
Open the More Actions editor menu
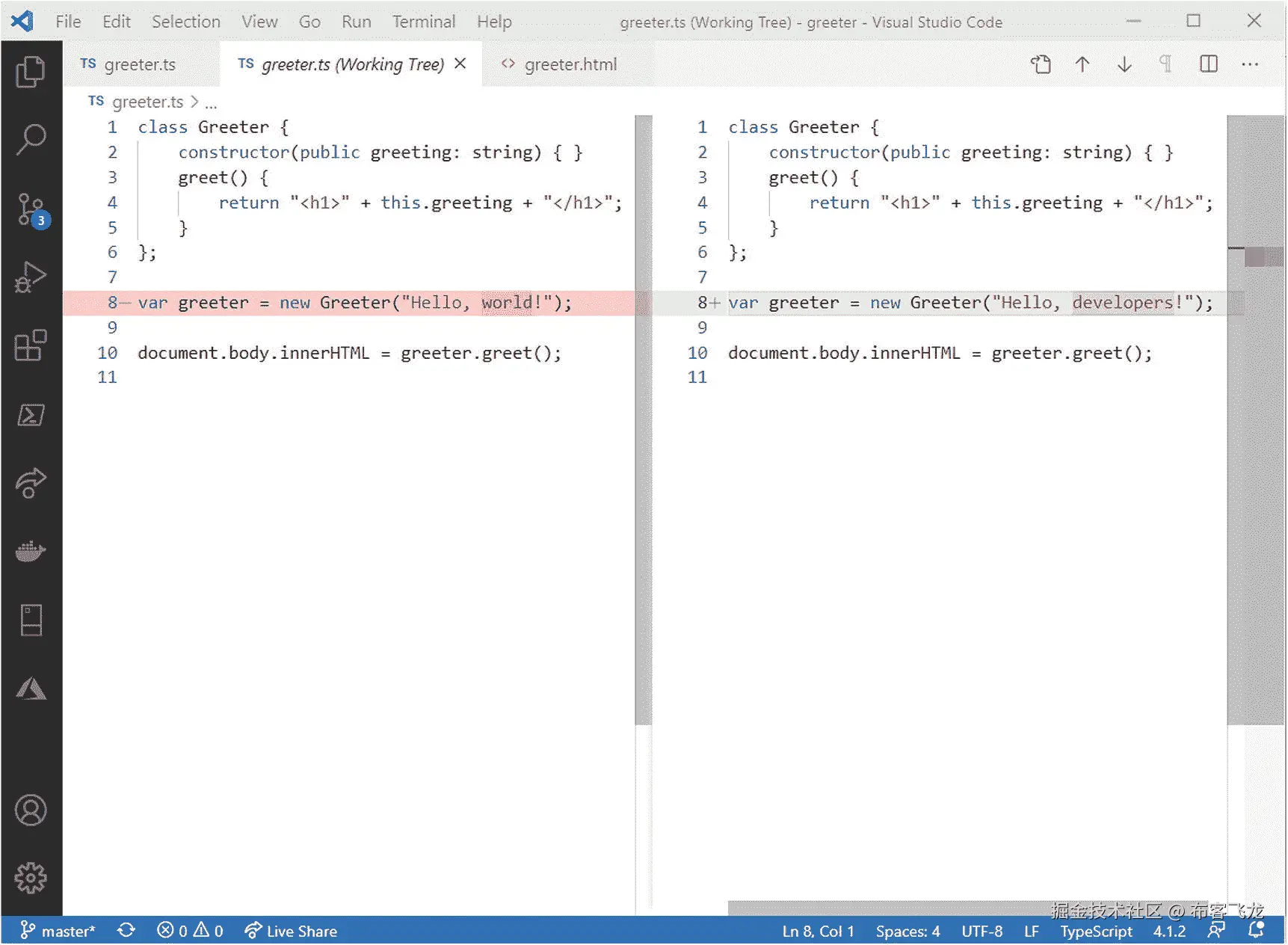1250,64
